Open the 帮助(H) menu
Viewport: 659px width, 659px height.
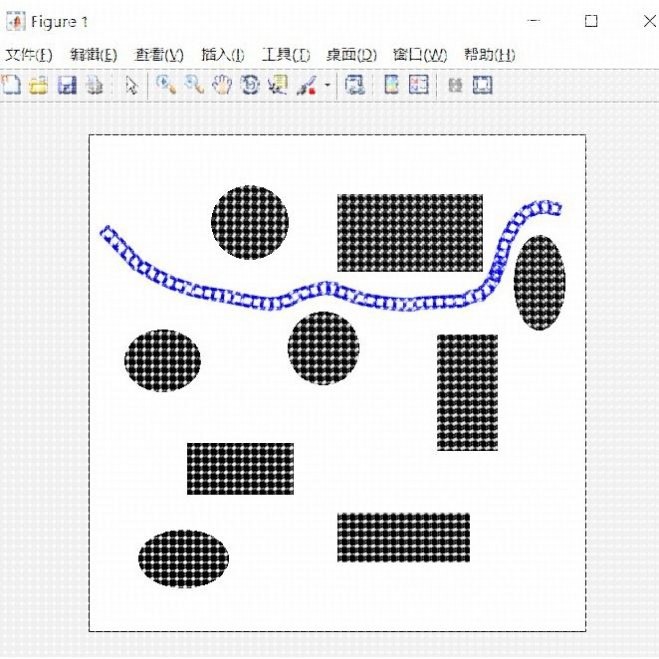(490, 55)
